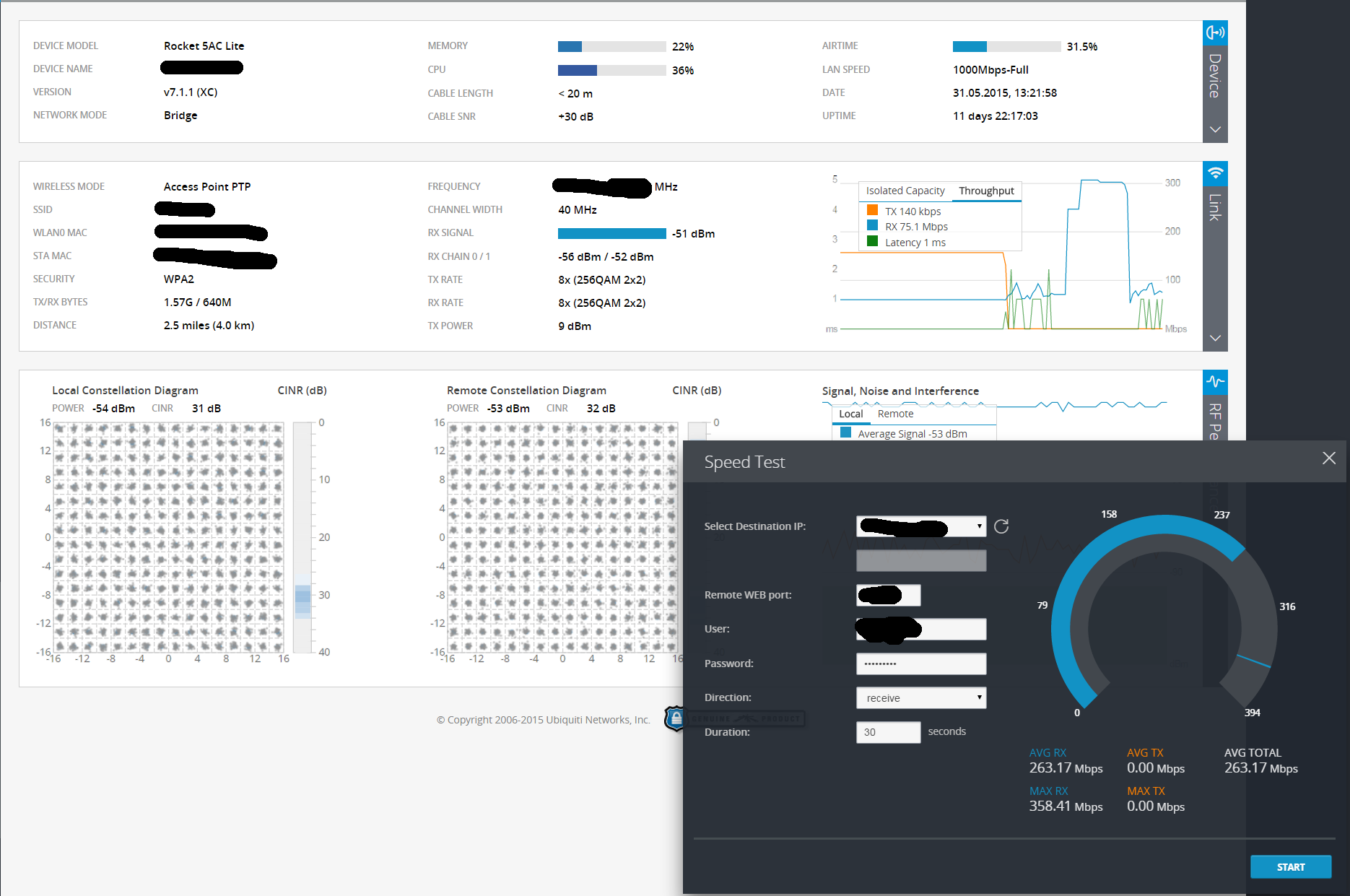1350x896 pixels.
Task: Open the Select Destination IP dropdown
Action: 921,526
